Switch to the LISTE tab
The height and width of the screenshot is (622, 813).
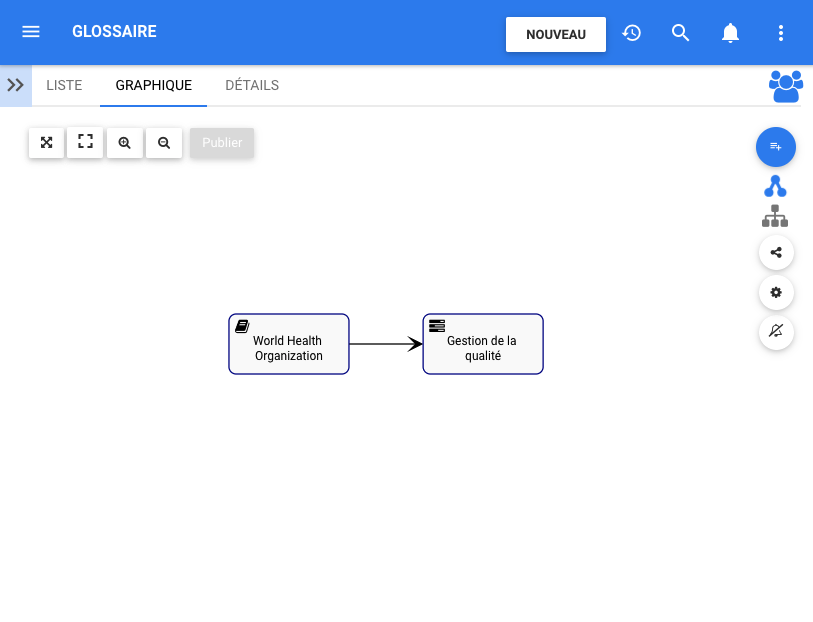[64, 85]
